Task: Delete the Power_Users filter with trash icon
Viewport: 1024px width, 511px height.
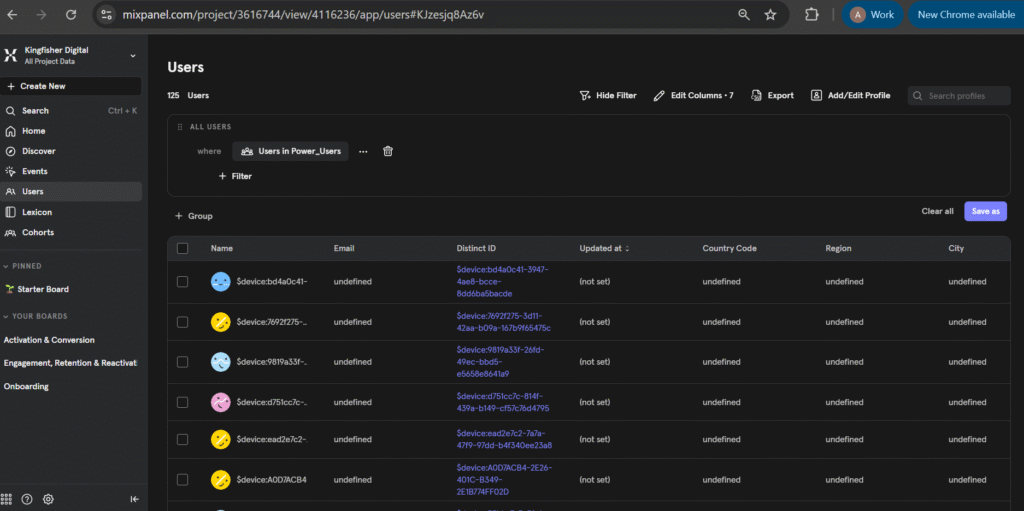Action: tap(388, 152)
